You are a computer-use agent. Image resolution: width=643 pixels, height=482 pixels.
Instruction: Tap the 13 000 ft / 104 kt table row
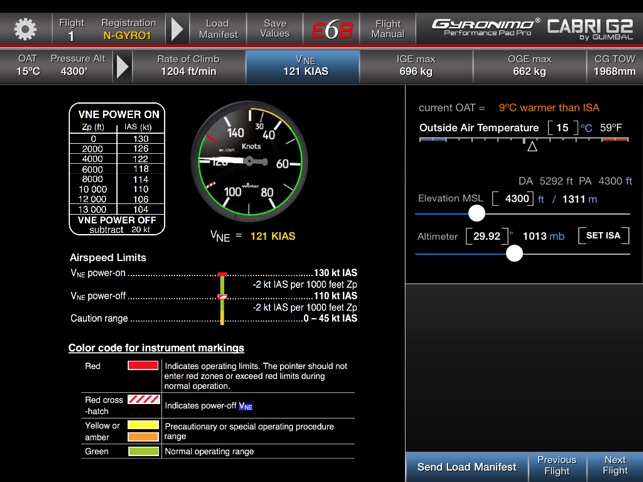tap(117, 209)
